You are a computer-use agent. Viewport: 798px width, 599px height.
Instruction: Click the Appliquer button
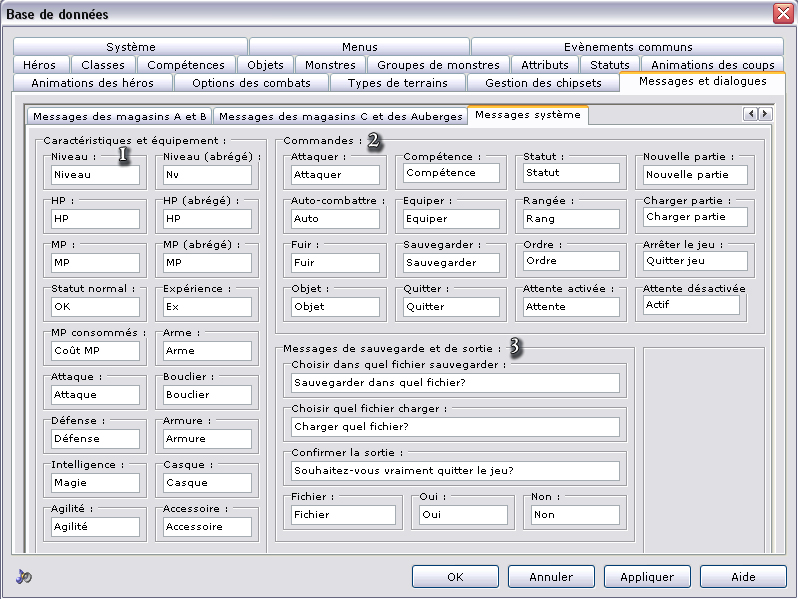pos(647,577)
